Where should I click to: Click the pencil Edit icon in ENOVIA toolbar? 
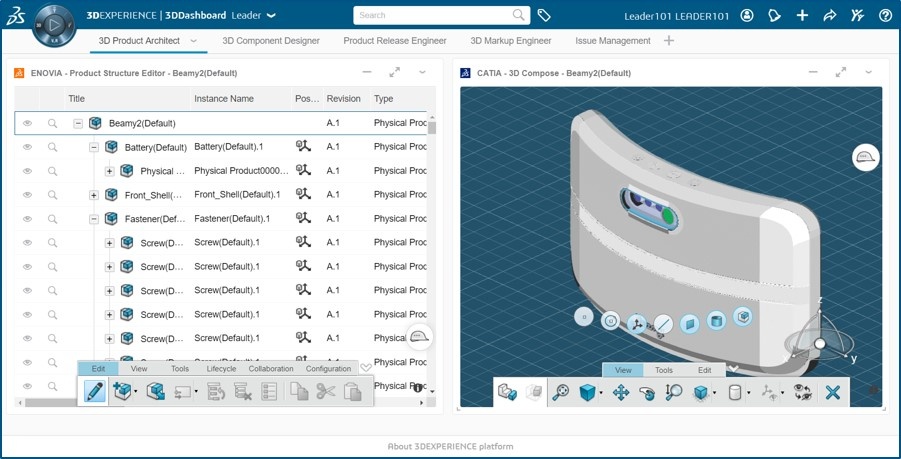click(94, 392)
